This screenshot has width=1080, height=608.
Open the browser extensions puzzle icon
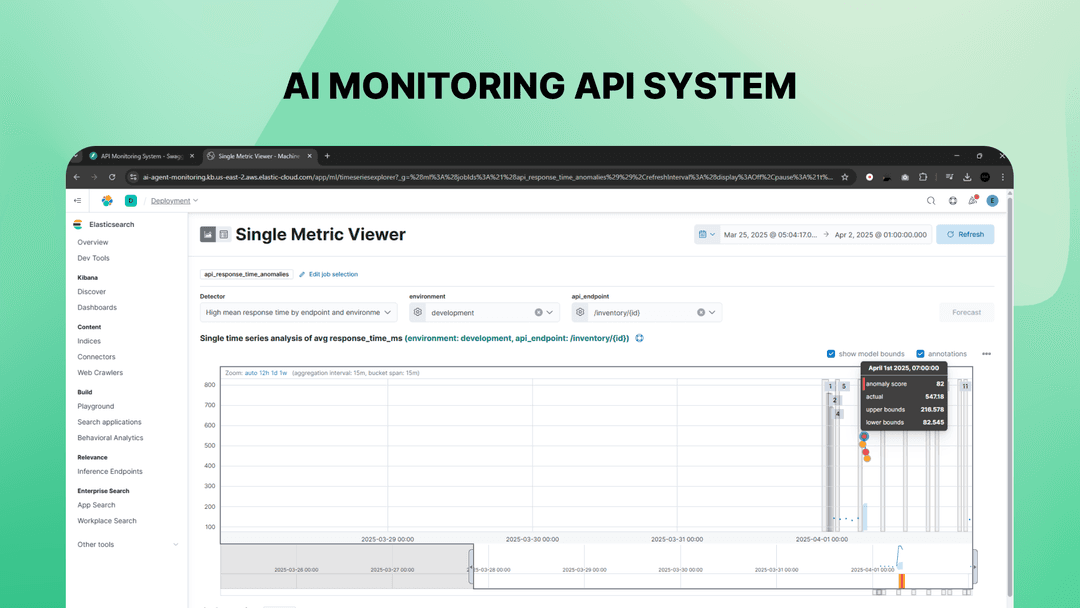click(923, 177)
